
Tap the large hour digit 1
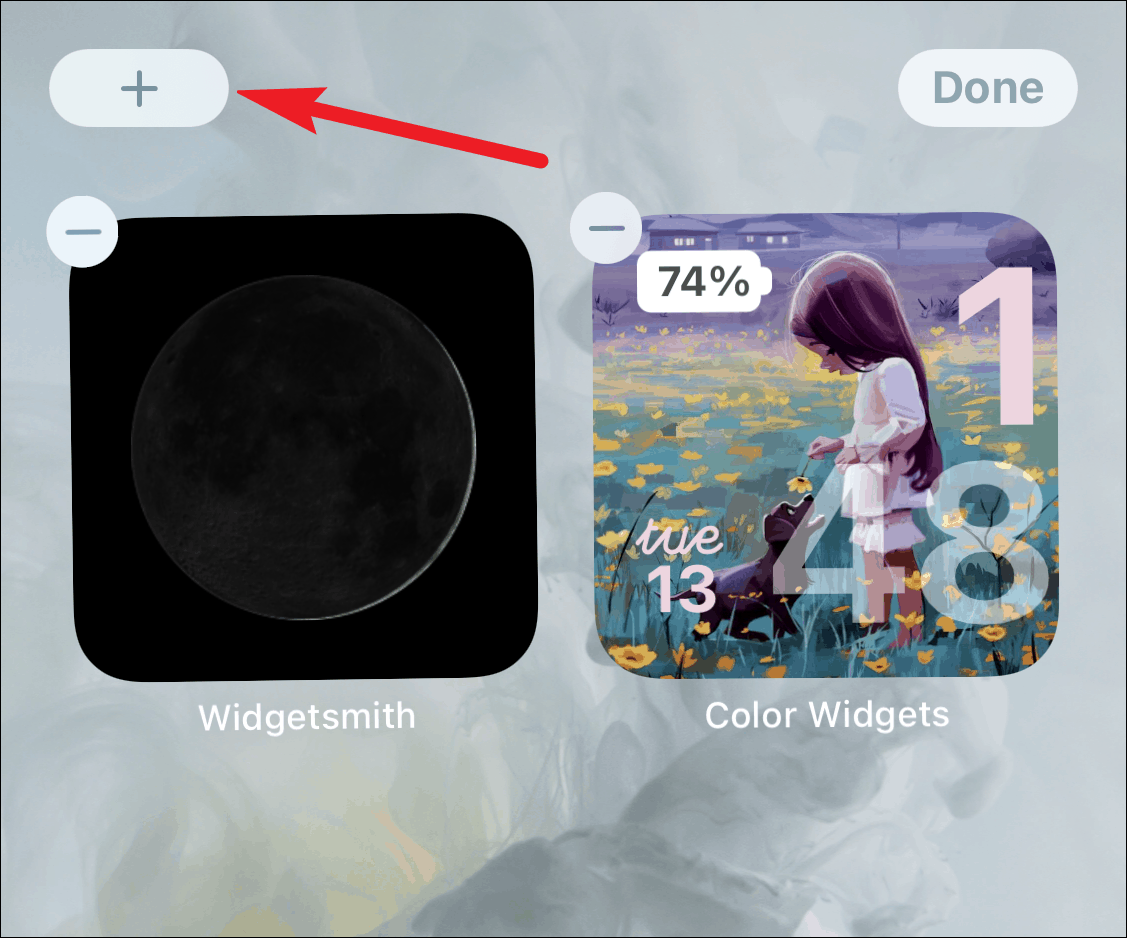click(x=998, y=346)
